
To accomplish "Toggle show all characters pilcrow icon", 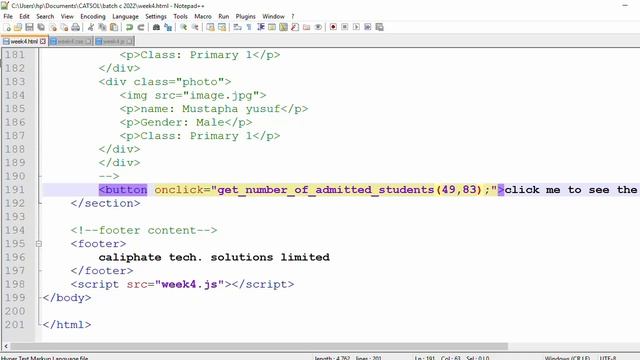I will tap(249, 27).
